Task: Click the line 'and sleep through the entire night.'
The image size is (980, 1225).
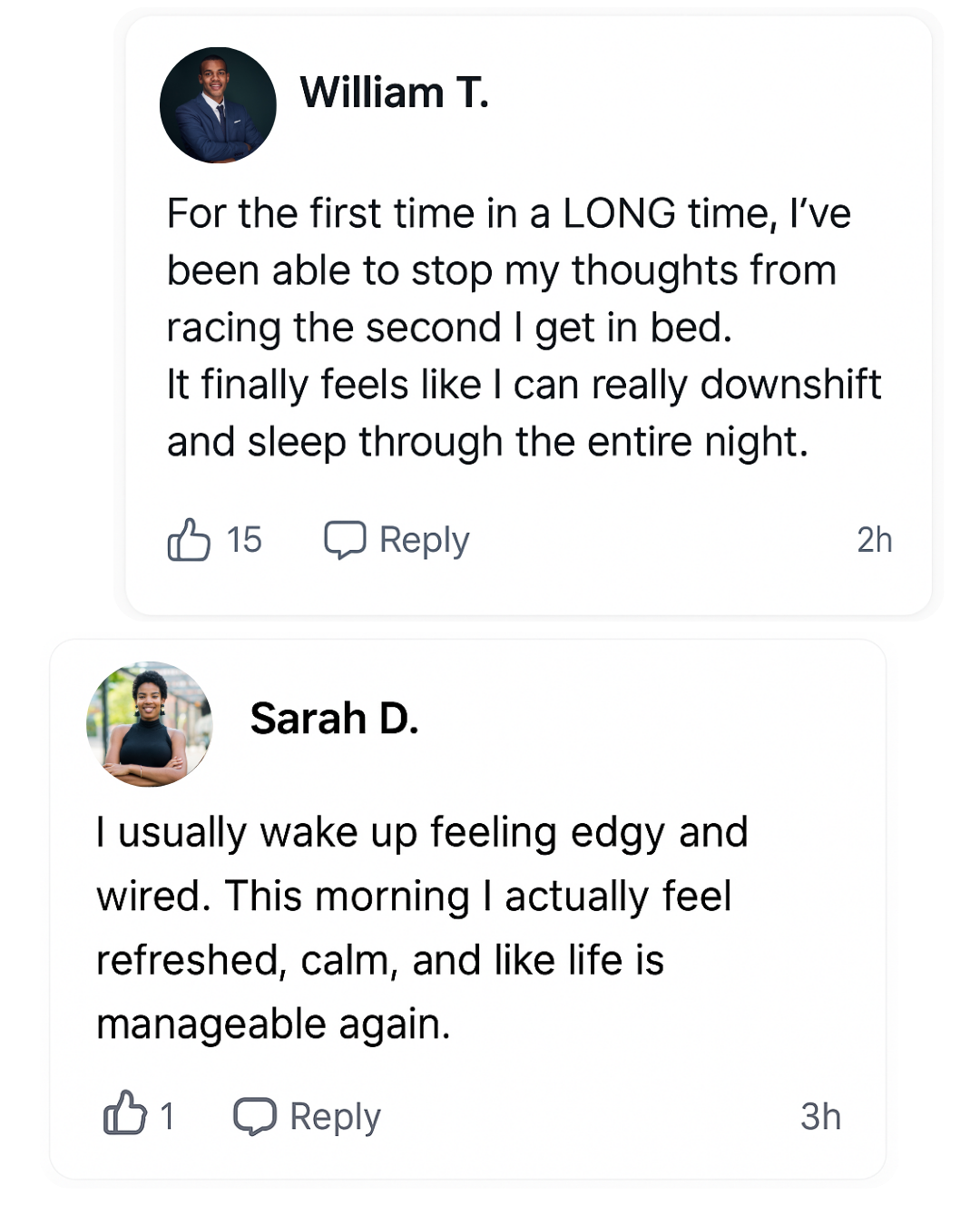Action: tap(486, 442)
